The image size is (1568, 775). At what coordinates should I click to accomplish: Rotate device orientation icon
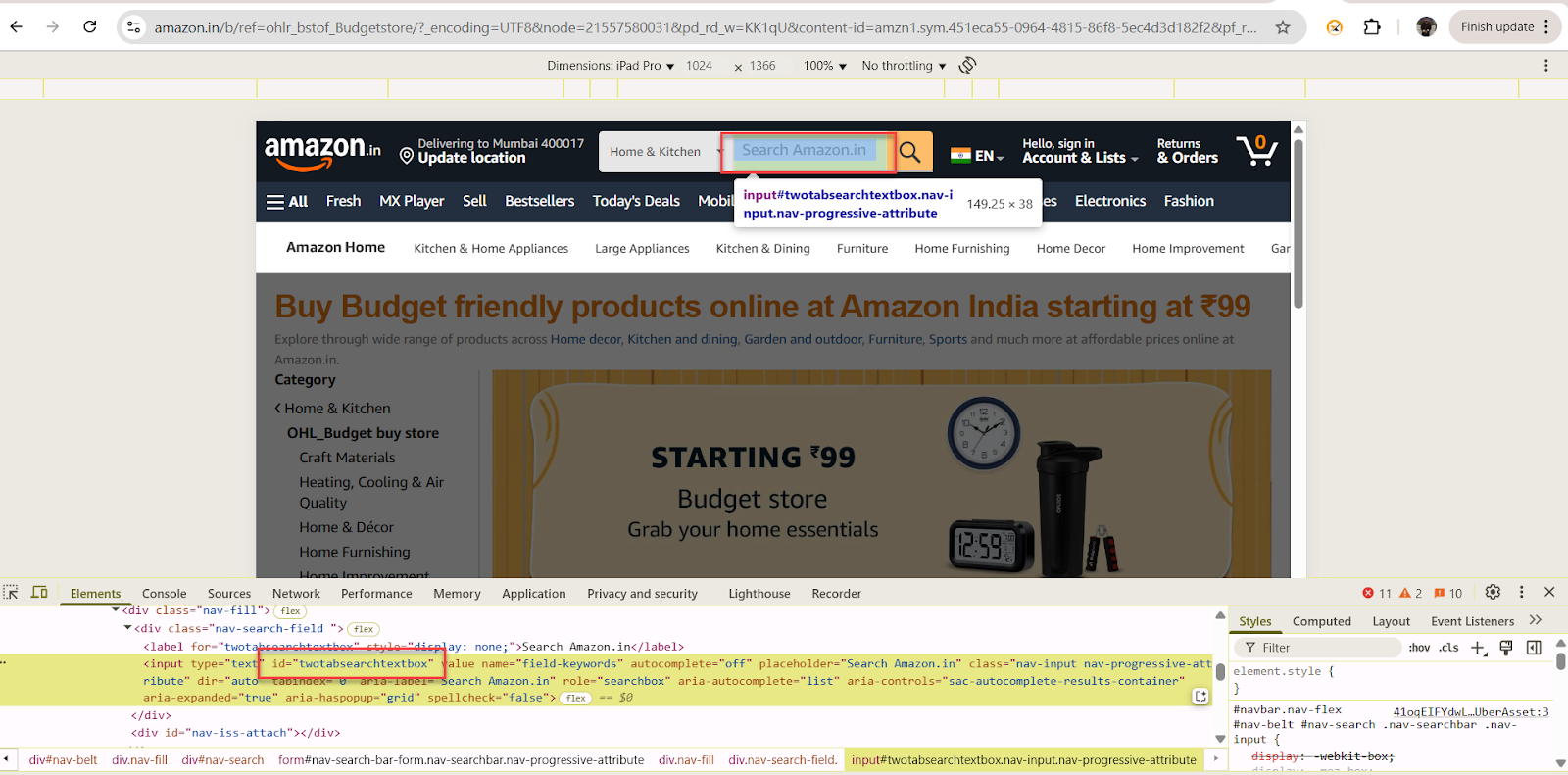coord(967,66)
